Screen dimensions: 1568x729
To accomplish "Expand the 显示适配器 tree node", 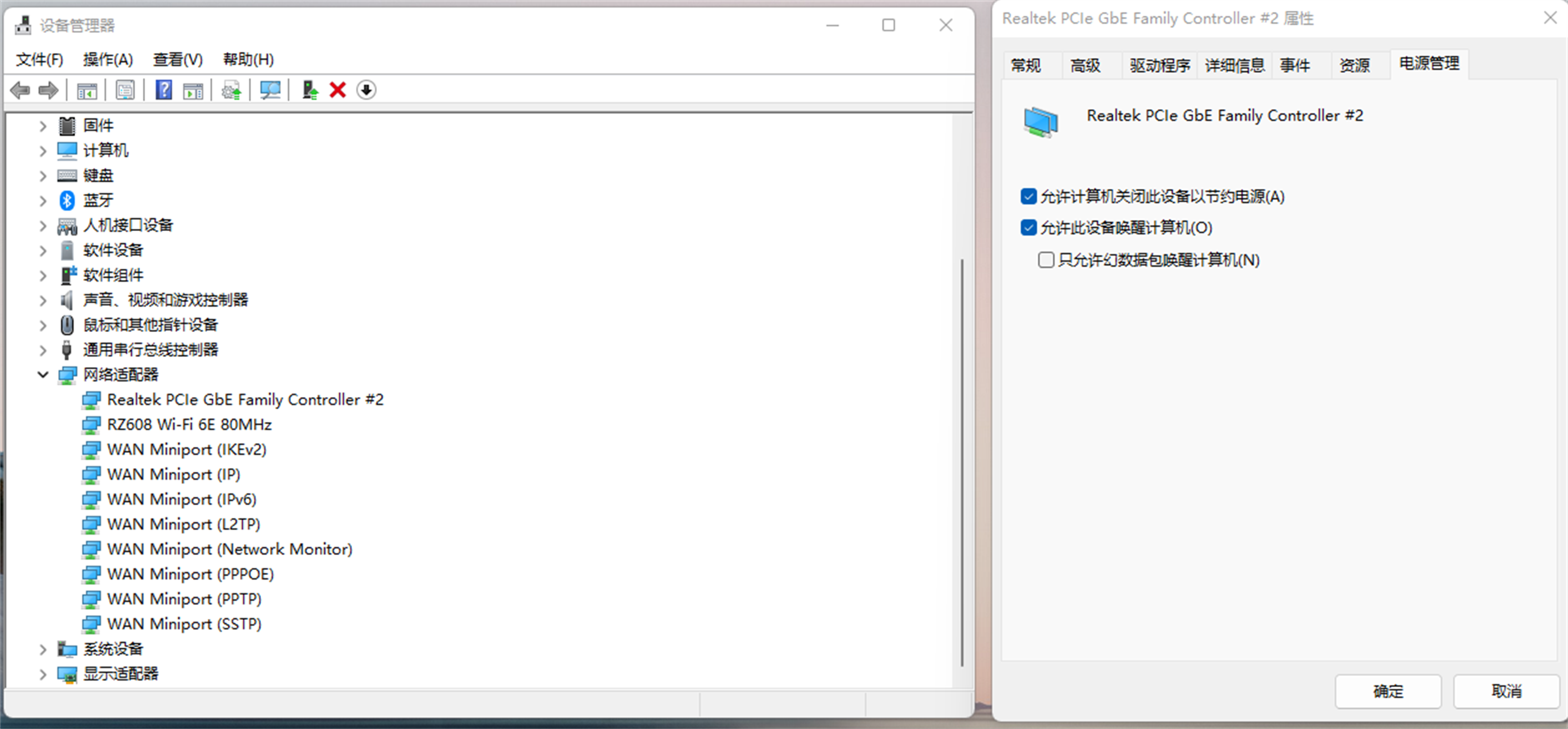I will (x=43, y=674).
